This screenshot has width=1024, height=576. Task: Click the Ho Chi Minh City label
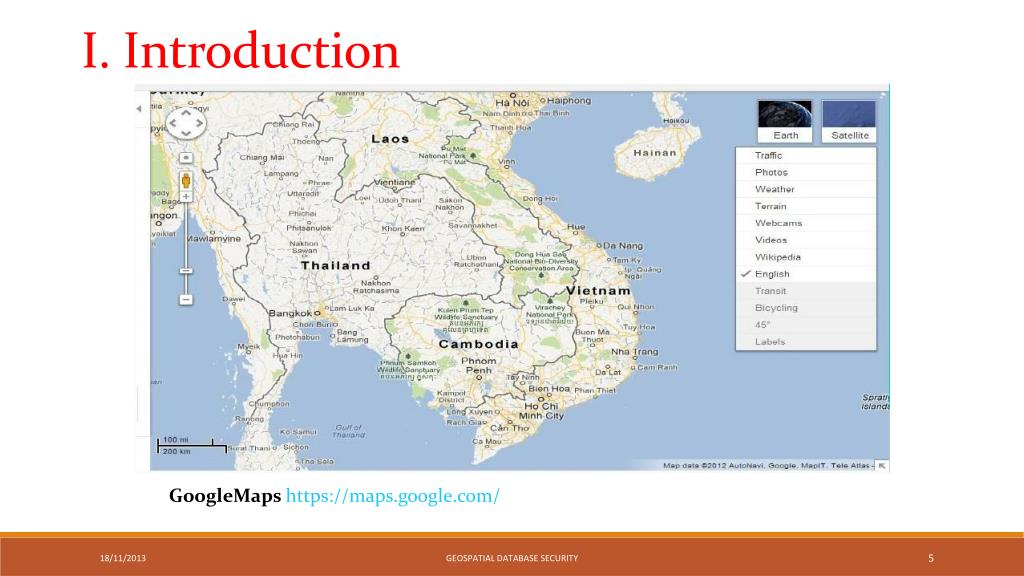tap(543, 411)
